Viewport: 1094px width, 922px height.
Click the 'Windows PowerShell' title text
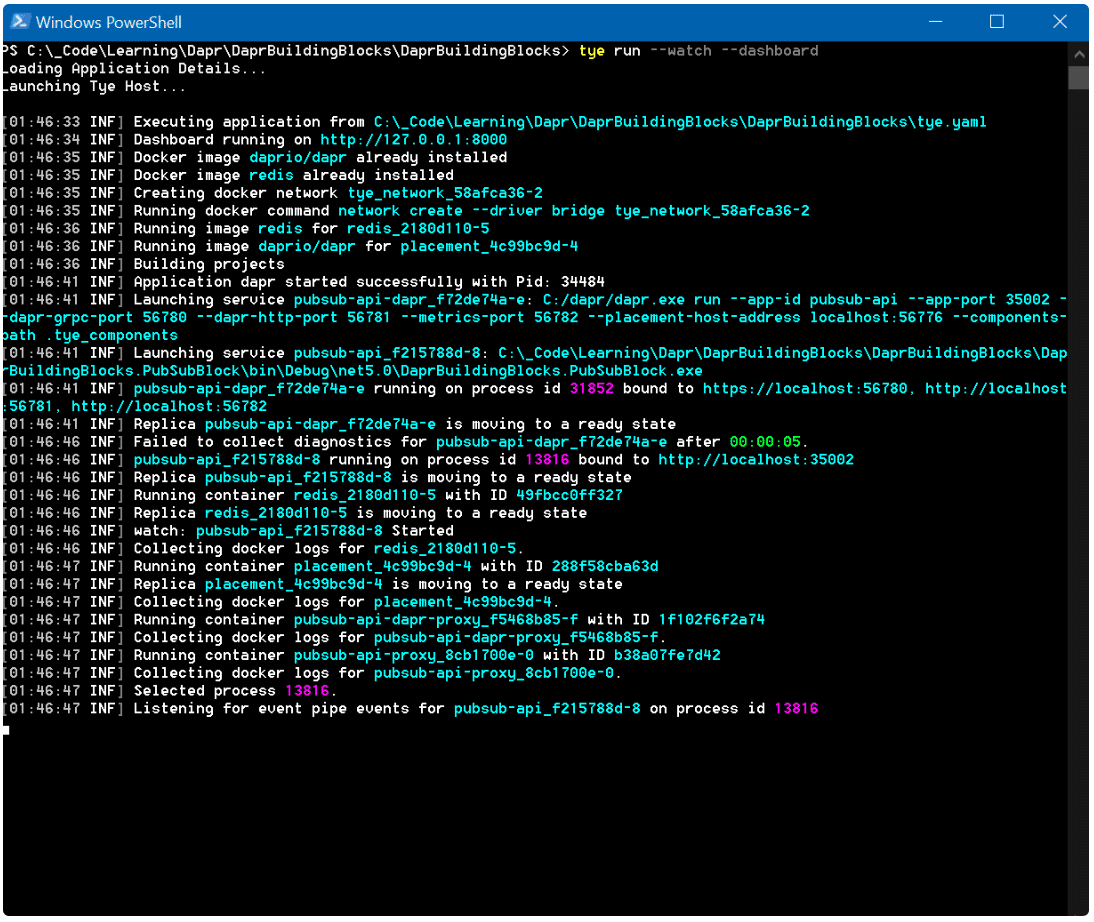tap(109, 22)
